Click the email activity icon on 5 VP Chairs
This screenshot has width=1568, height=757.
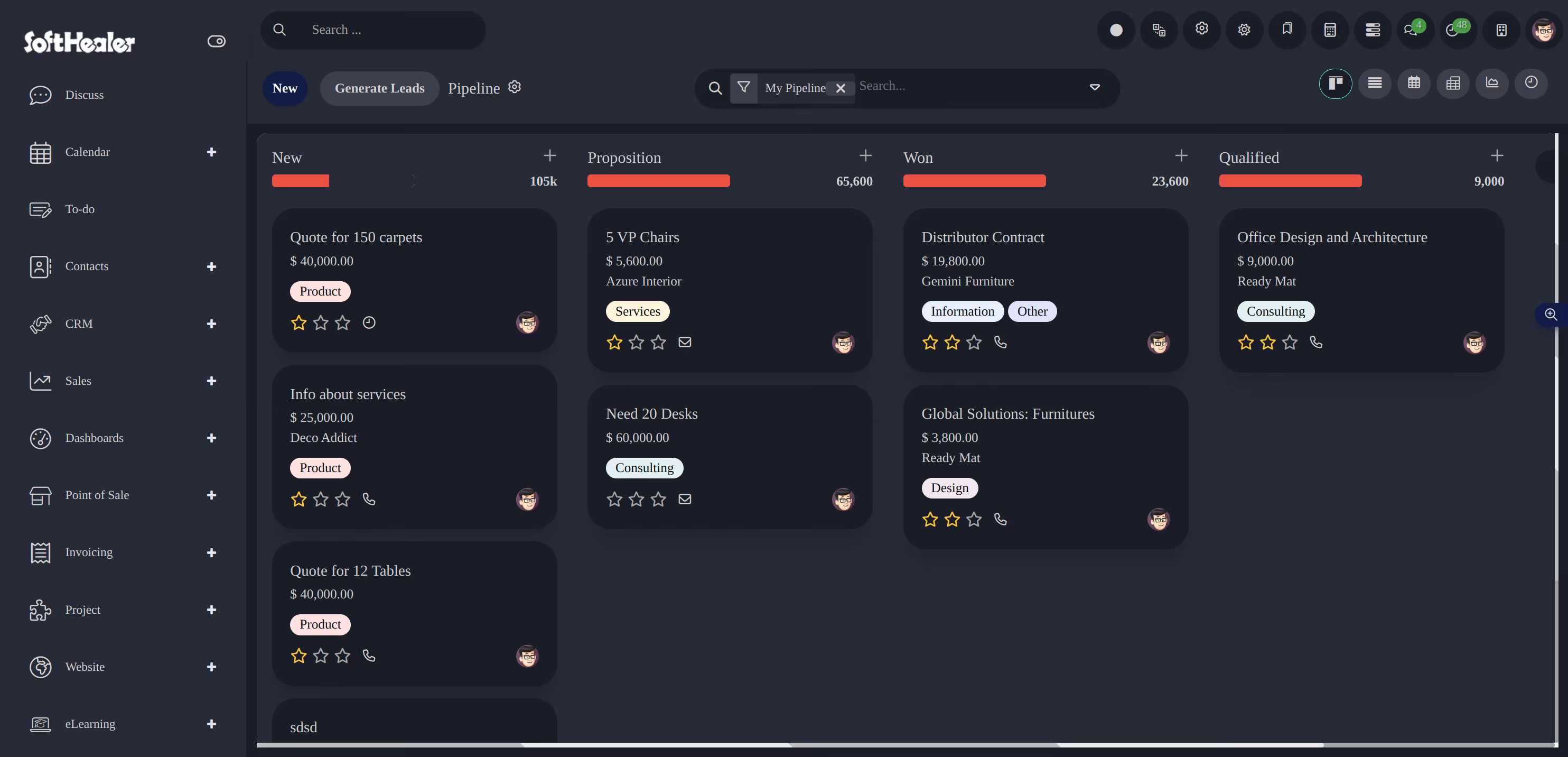(684, 342)
